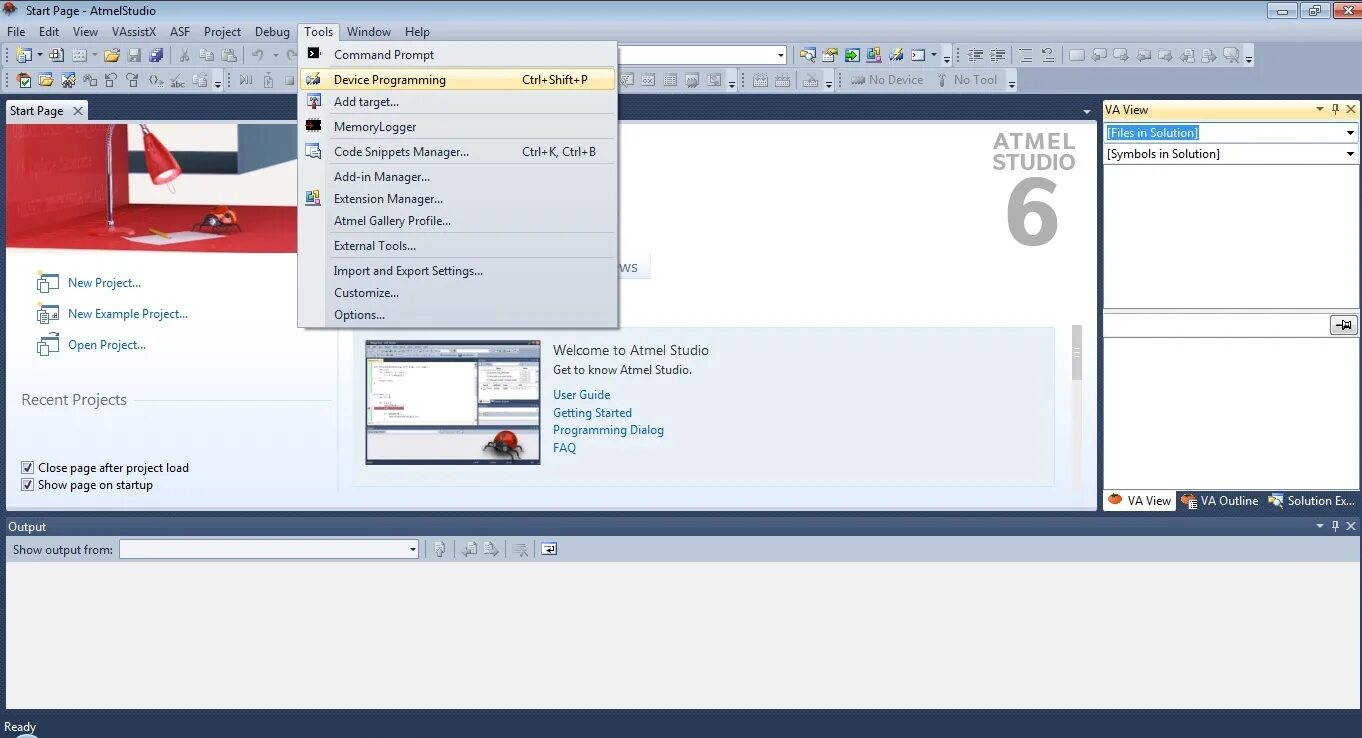Viewport: 1362px width, 738px height.
Task: Open the Debug menu
Action: click(x=272, y=32)
